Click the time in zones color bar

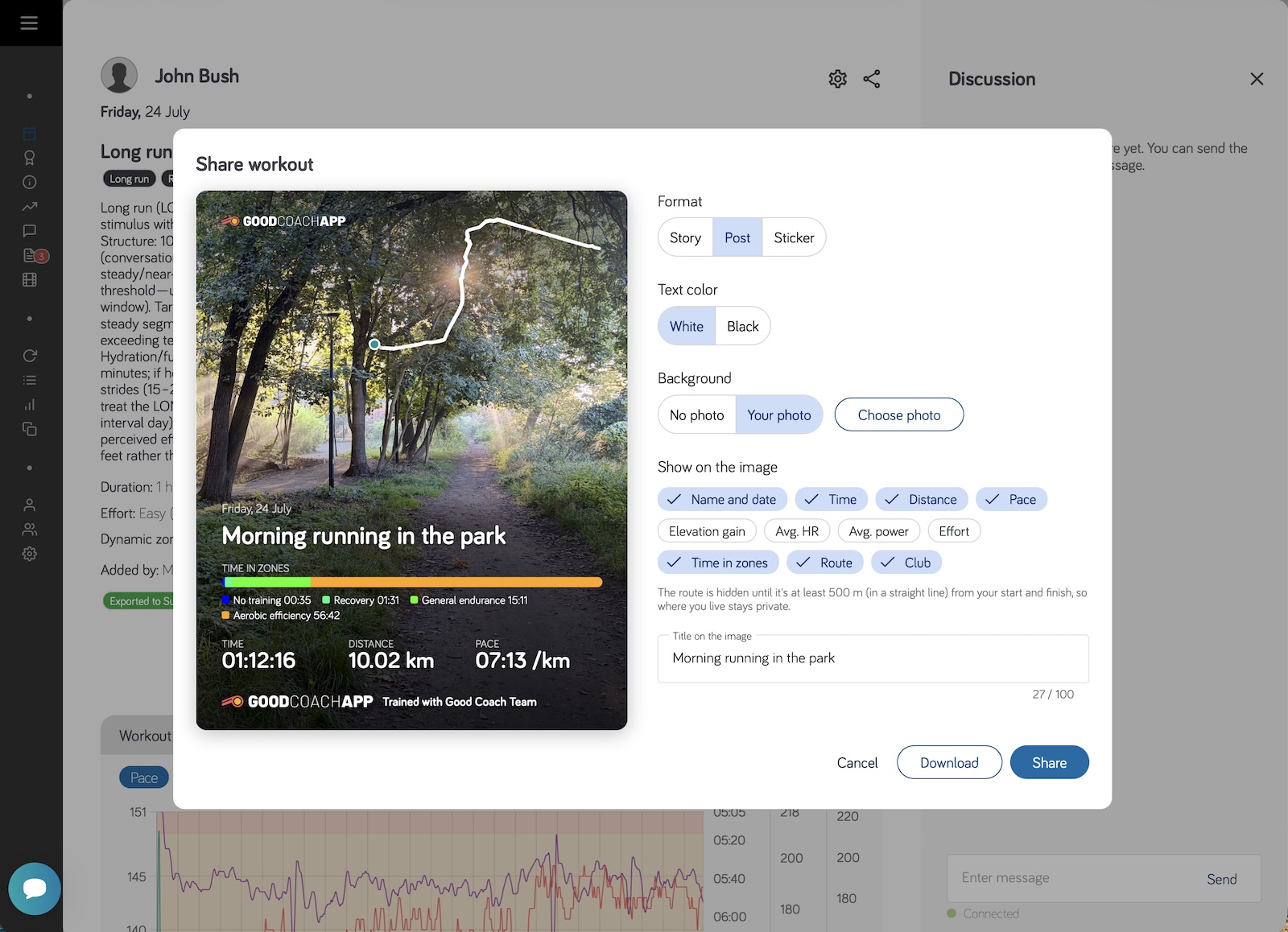coord(412,582)
